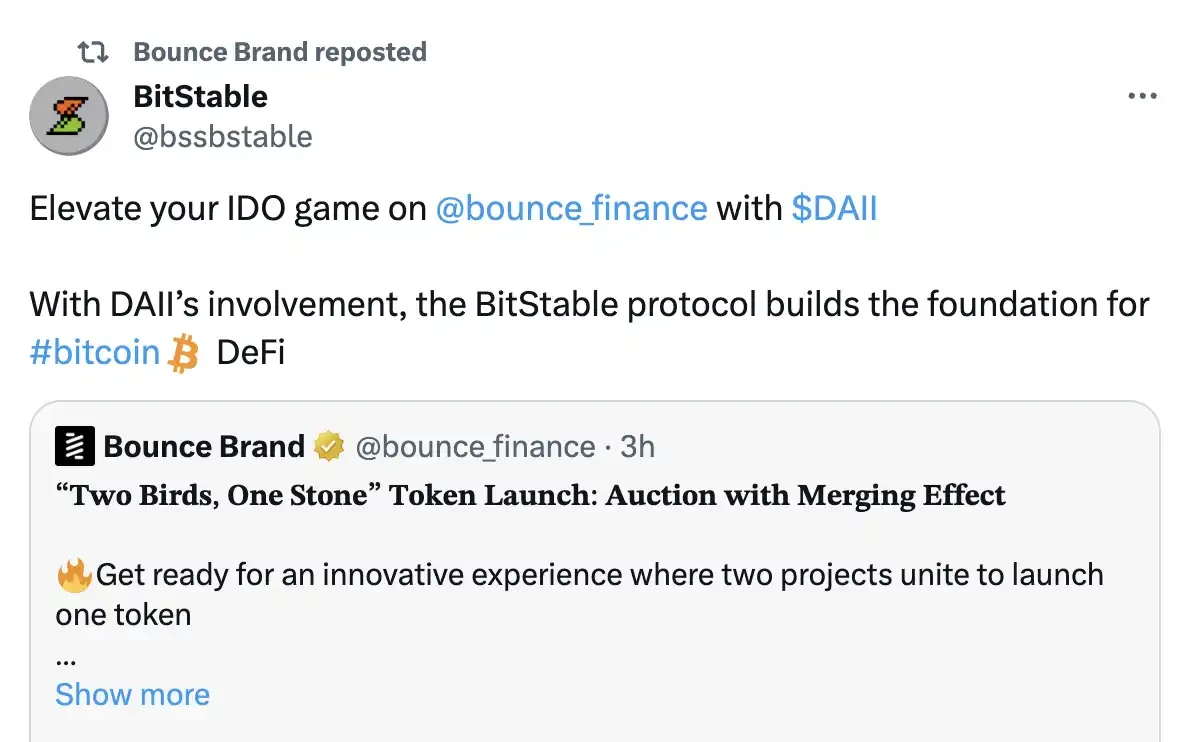Click the Bounce Brand square logo avatar

click(74, 446)
